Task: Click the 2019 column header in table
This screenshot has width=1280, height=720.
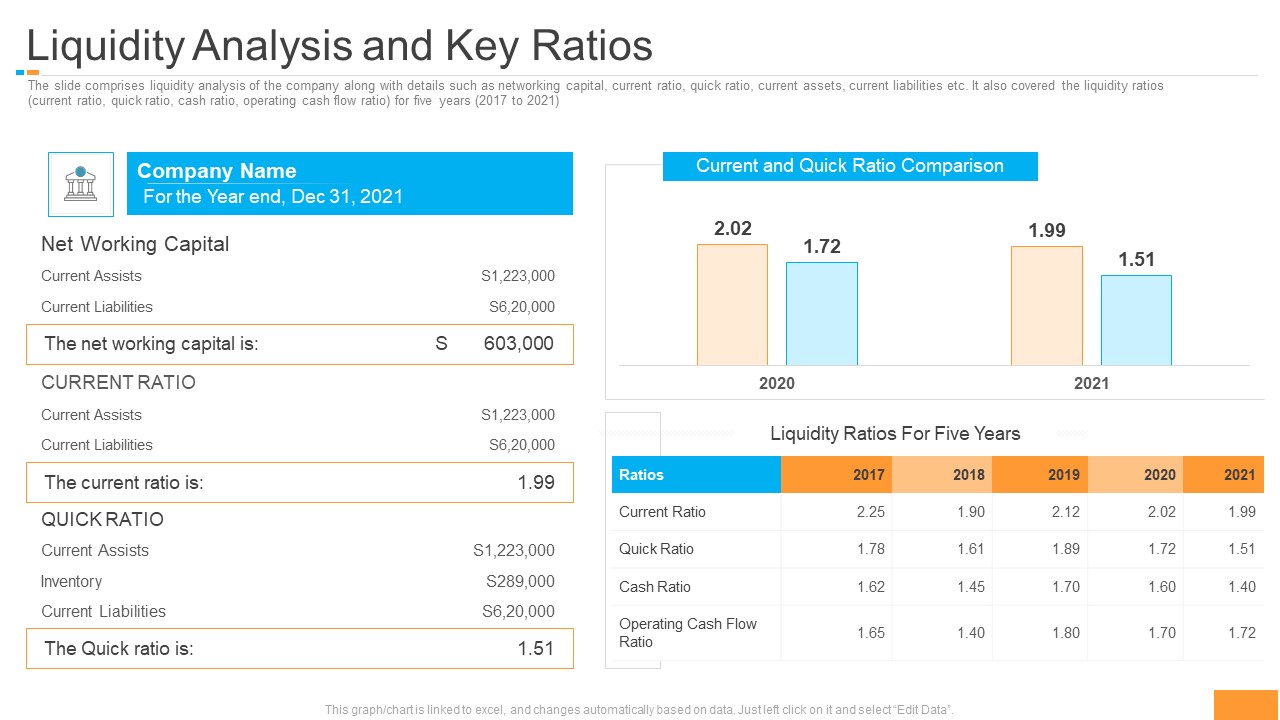Action: pyautogui.click(x=1040, y=475)
